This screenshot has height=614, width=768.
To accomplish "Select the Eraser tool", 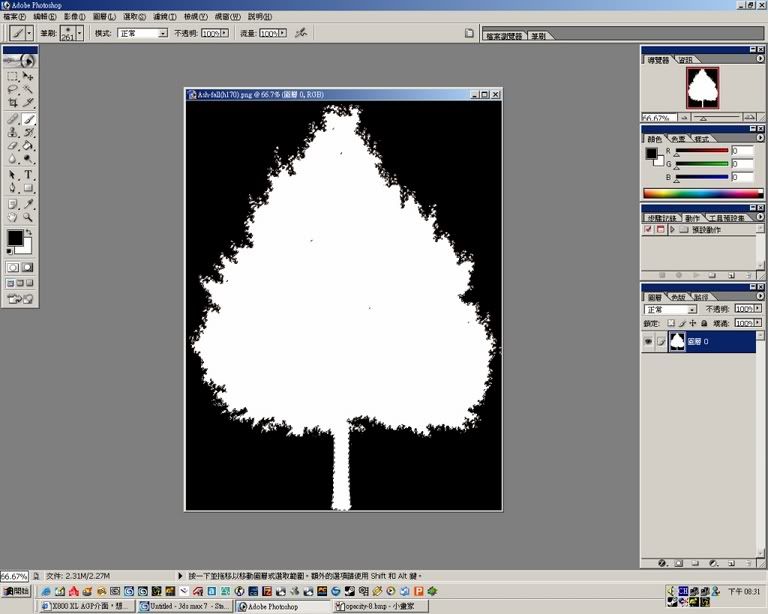I will [13, 145].
